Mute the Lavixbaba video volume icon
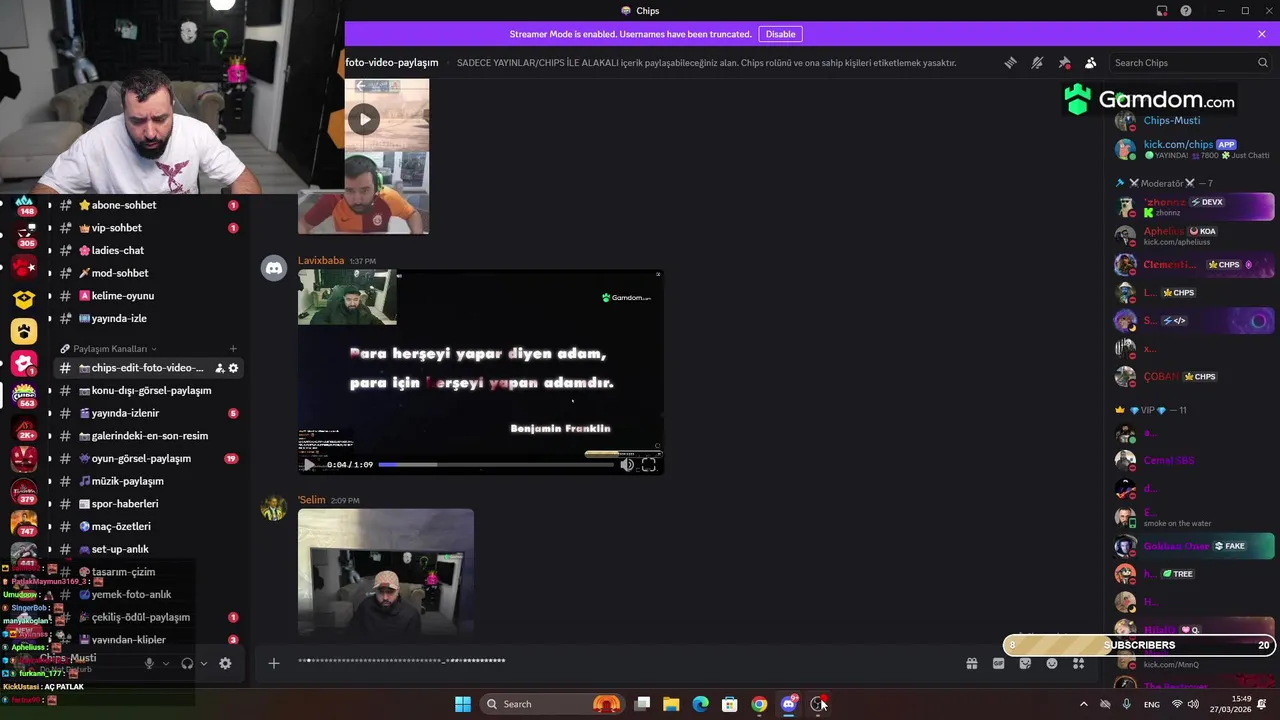Viewport: 1280px width, 720px height. click(x=627, y=464)
